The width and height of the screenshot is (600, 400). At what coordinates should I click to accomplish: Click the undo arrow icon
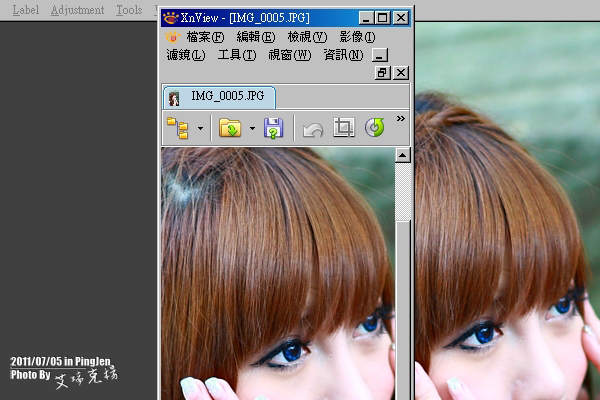coord(313,129)
